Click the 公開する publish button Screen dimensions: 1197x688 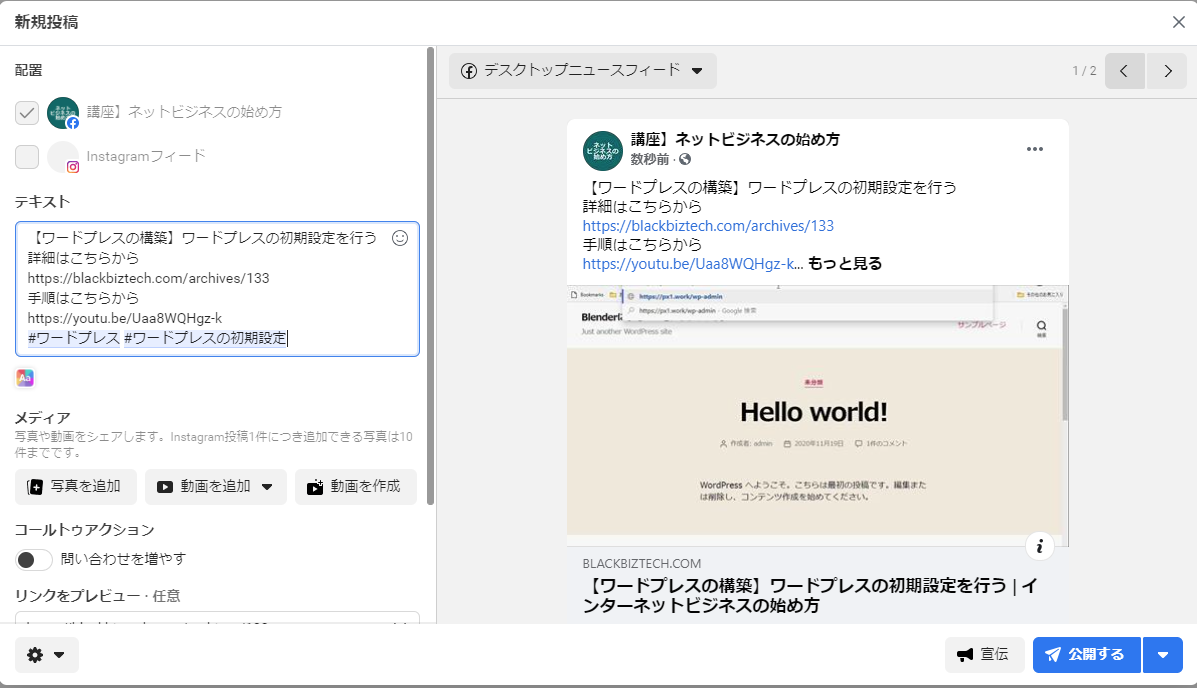tap(1086, 655)
